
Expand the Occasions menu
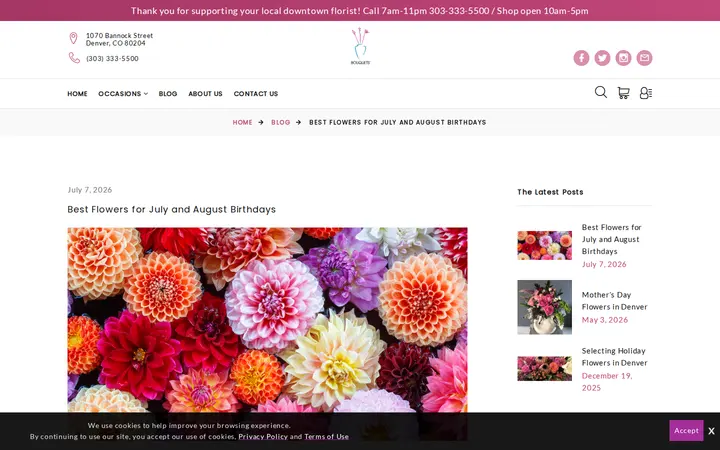tap(123, 94)
